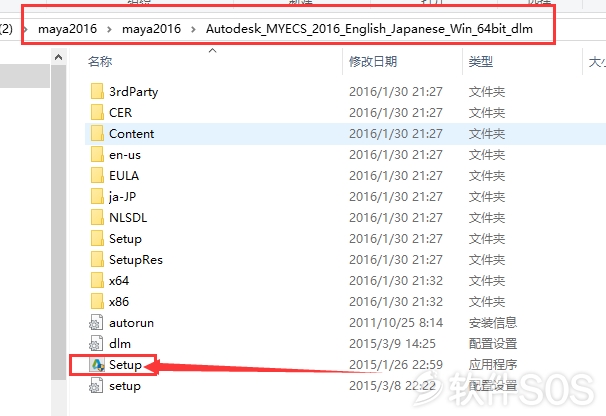Click the dlm file name

120,343
